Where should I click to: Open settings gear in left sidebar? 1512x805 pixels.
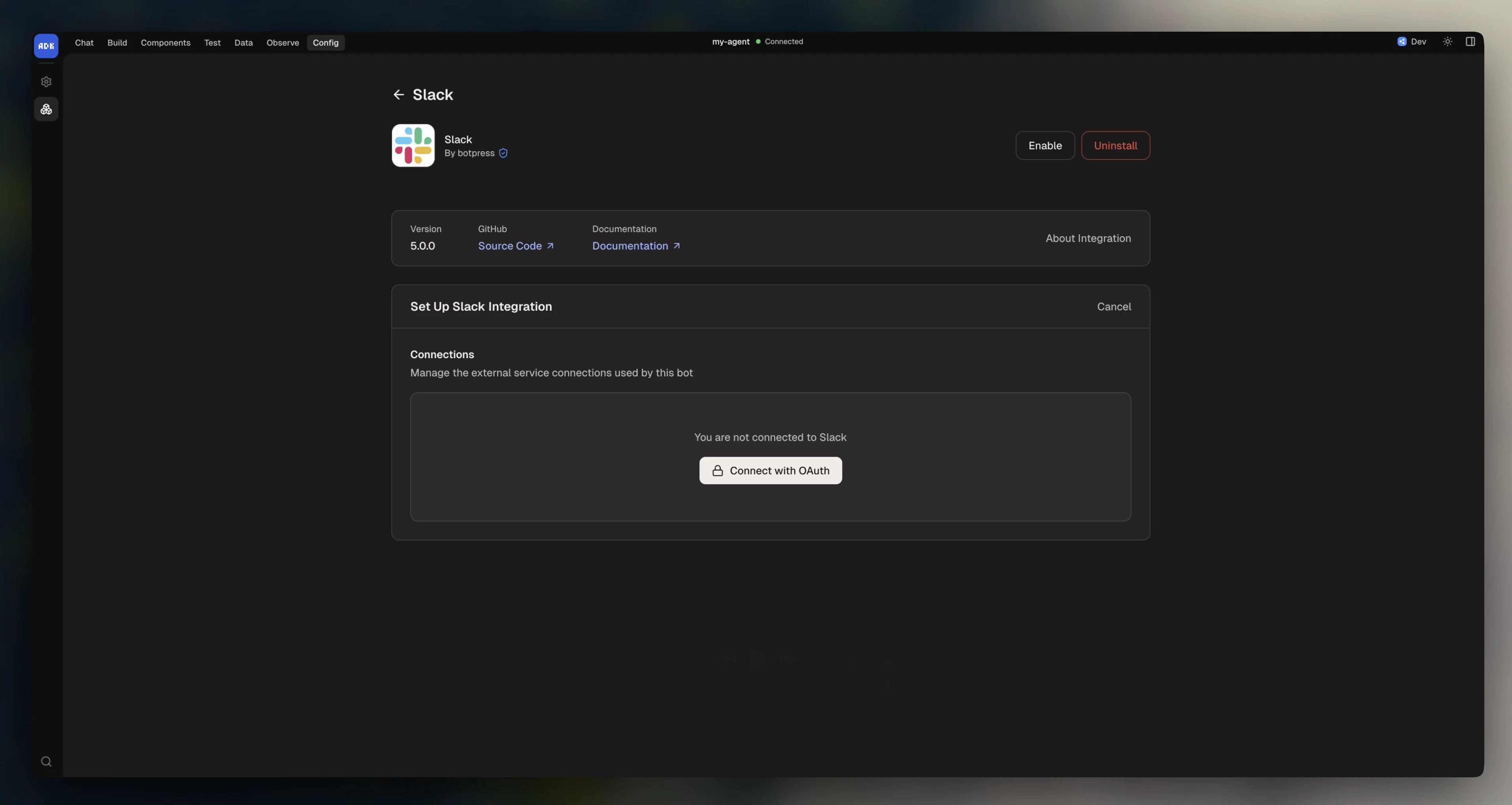click(x=46, y=82)
